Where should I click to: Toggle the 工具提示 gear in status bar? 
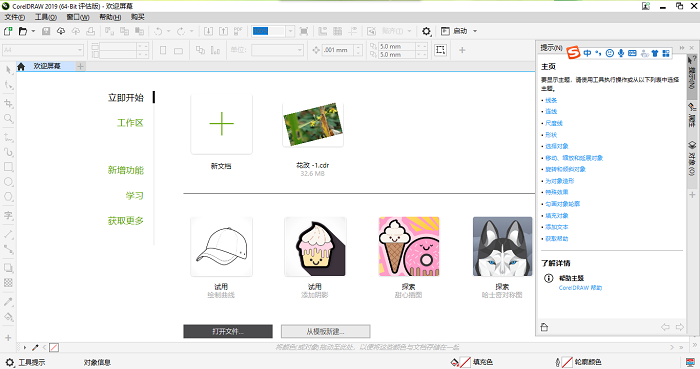click(10, 362)
